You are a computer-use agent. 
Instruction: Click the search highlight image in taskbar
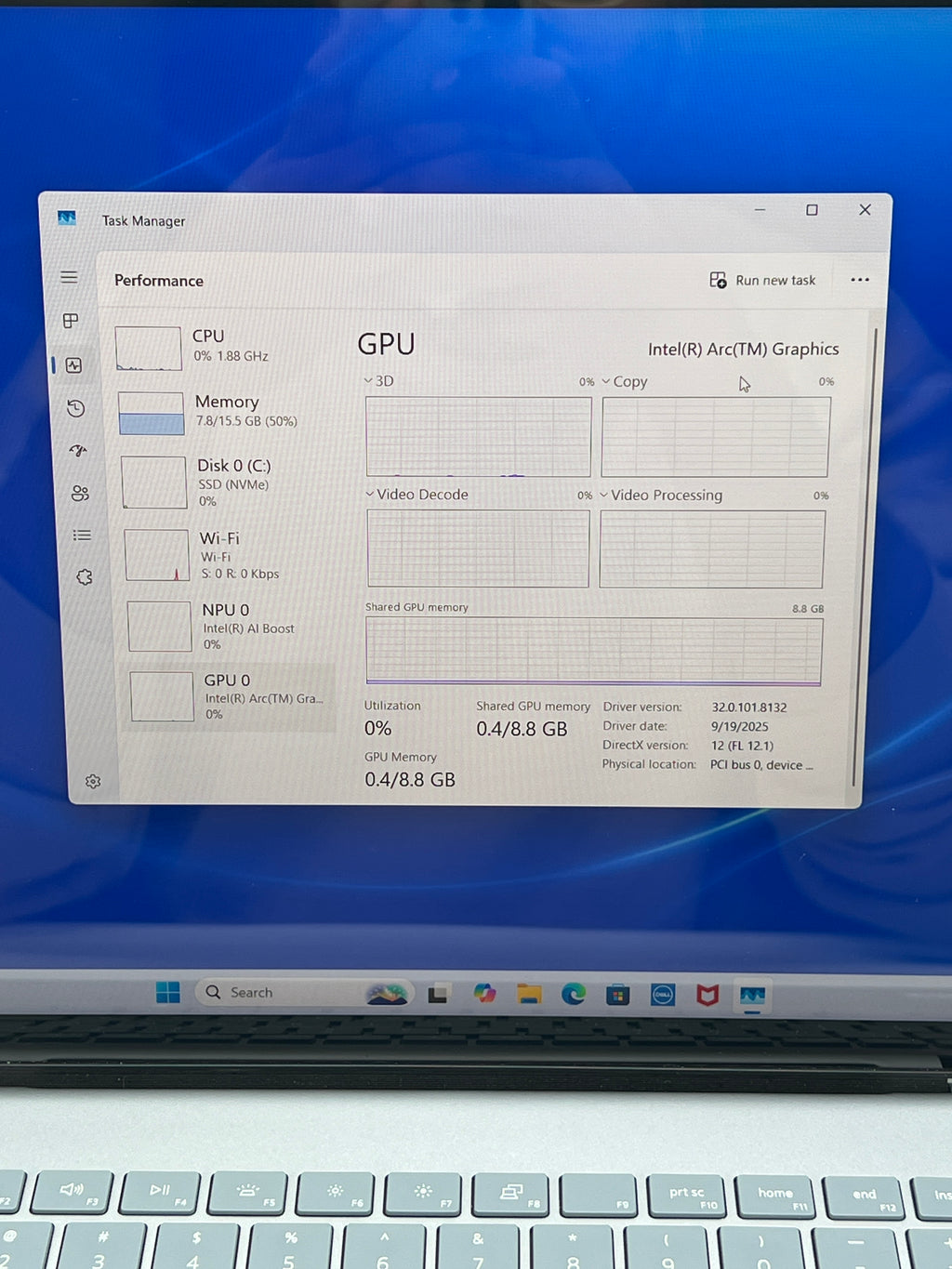pyautogui.click(x=388, y=994)
